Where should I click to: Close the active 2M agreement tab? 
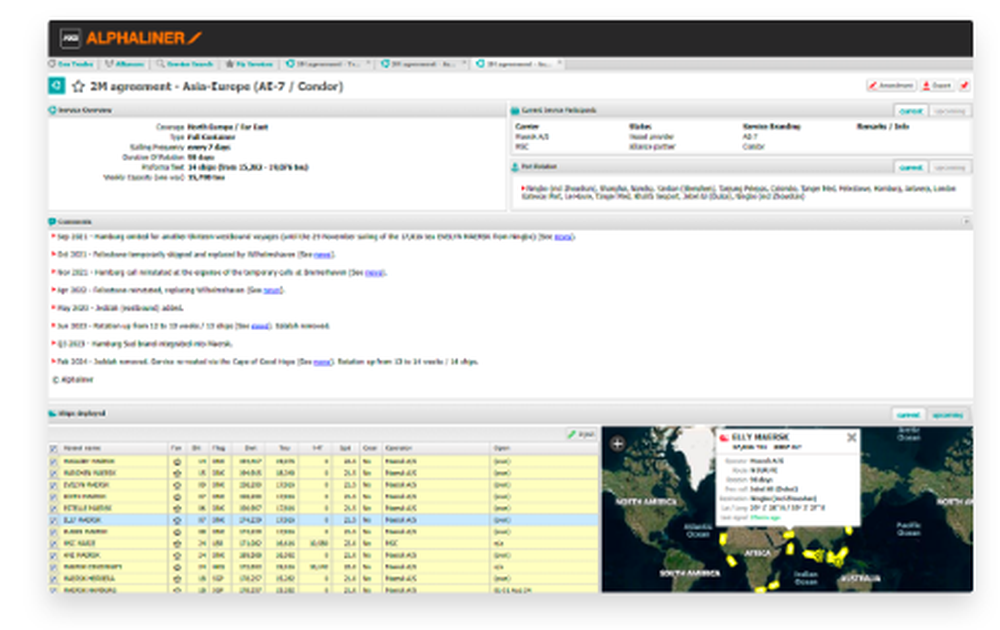[x=559, y=63]
